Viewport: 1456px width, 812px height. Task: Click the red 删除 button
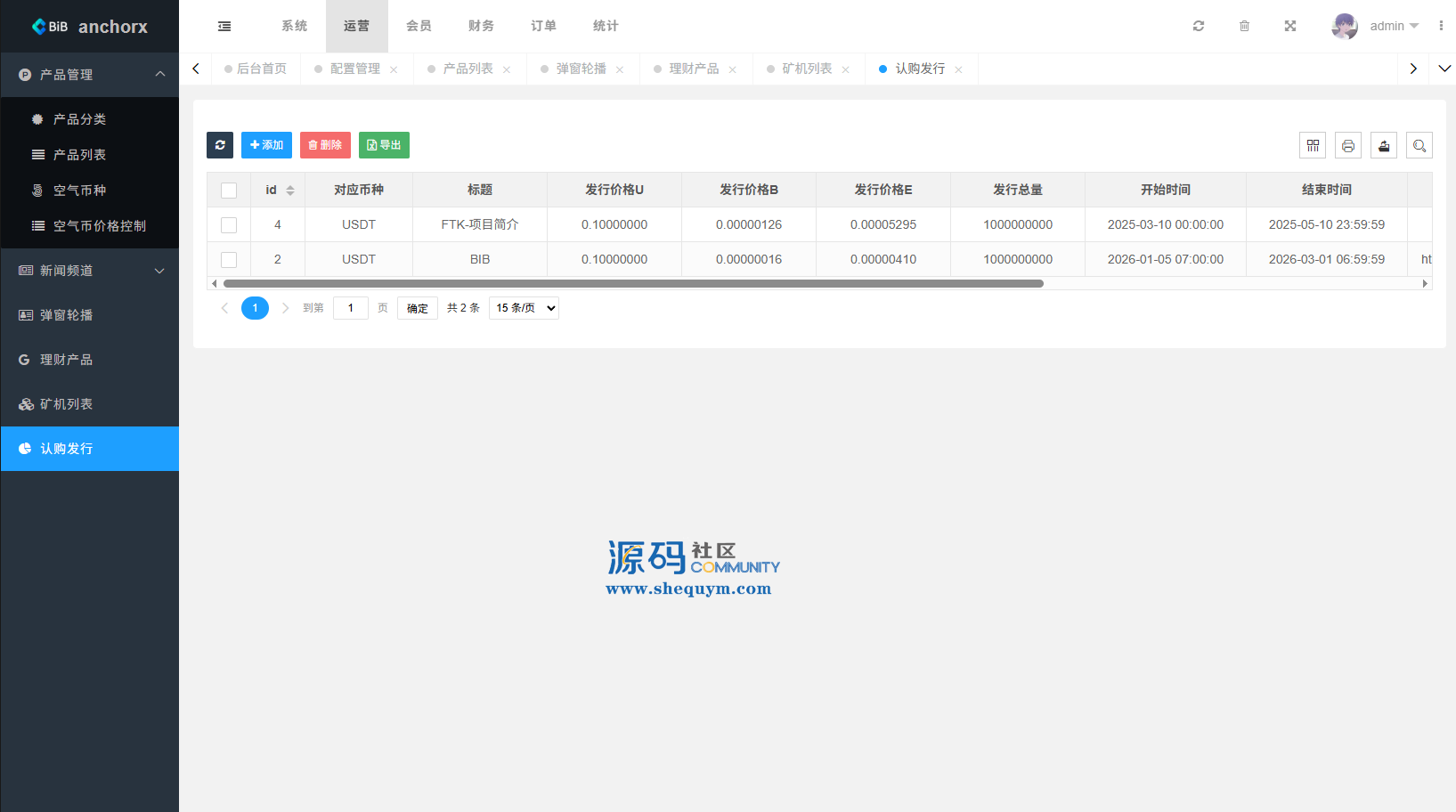tap(325, 145)
